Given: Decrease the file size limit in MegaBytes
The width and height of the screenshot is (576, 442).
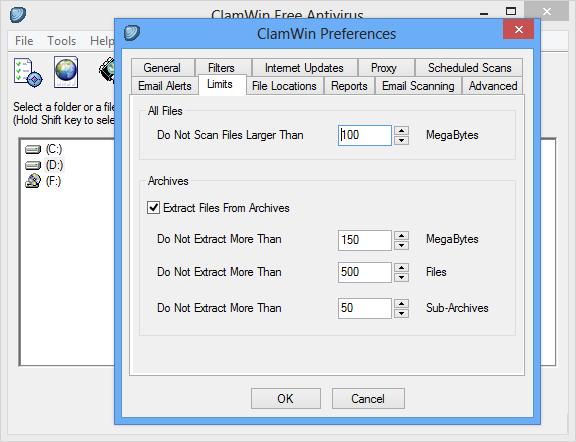Looking at the screenshot, I should pyautogui.click(x=402, y=140).
